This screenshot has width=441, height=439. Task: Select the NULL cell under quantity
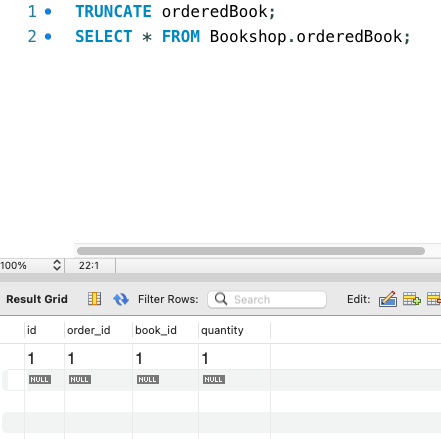coord(214,380)
